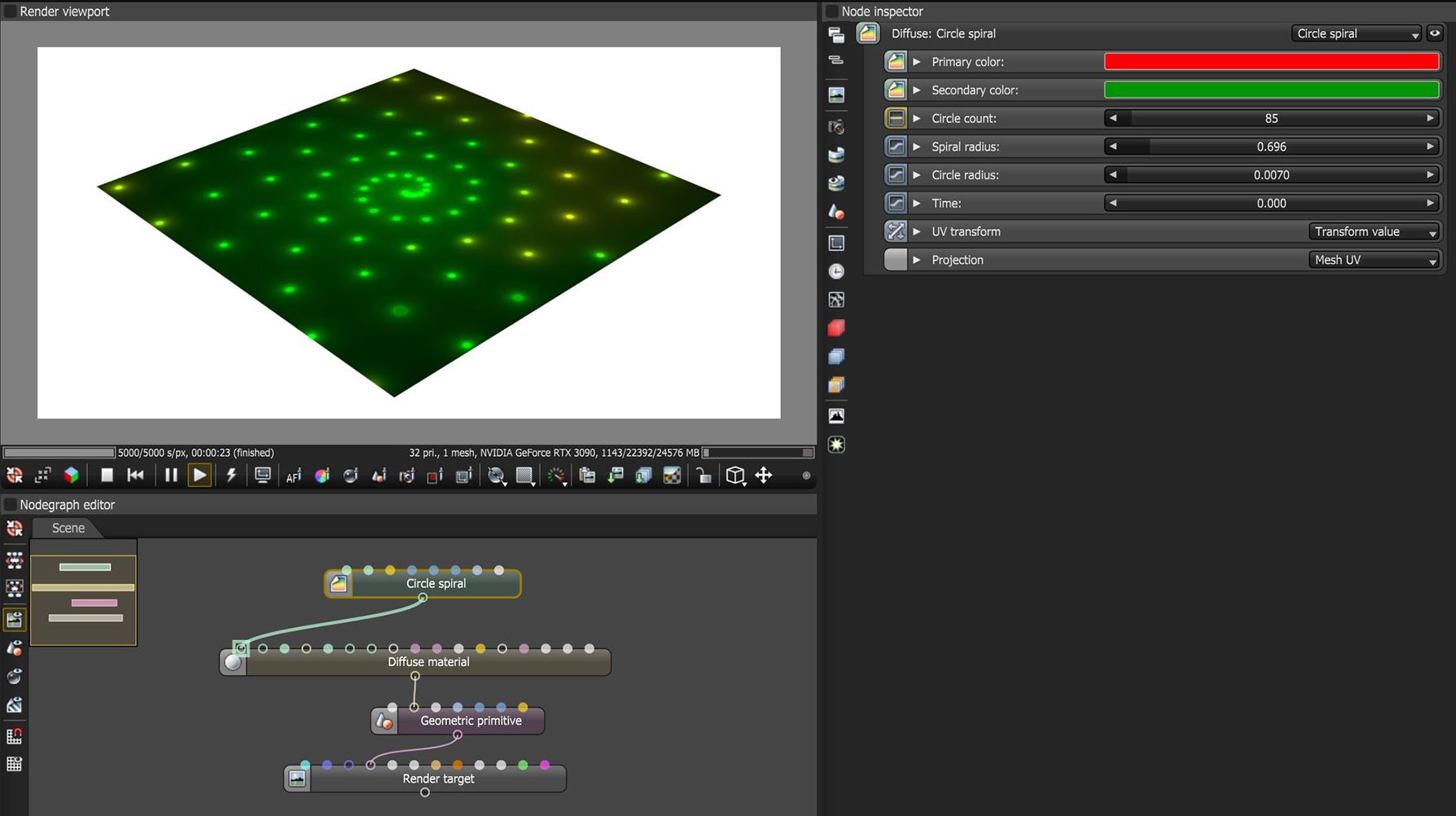Click the colored RGB cube icon in the render toolbar

click(72, 476)
